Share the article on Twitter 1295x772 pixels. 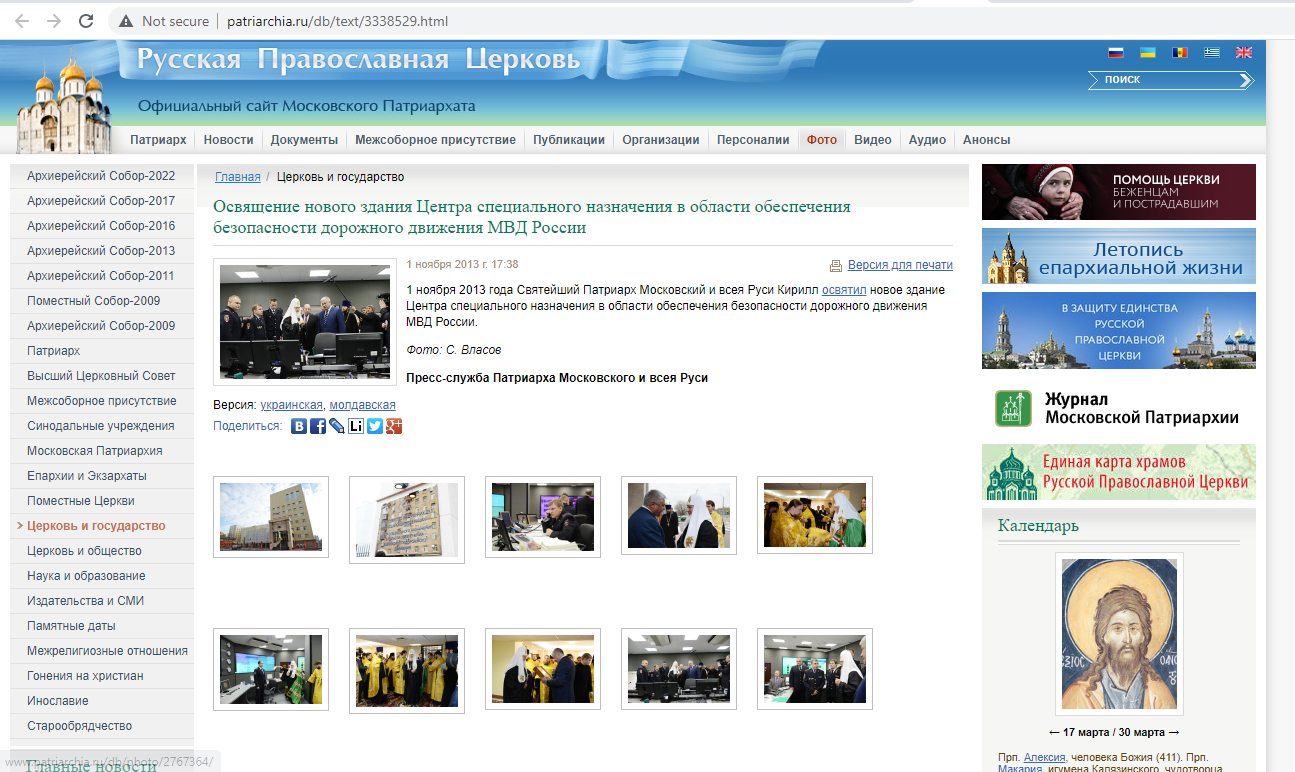pyautogui.click(x=375, y=426)
